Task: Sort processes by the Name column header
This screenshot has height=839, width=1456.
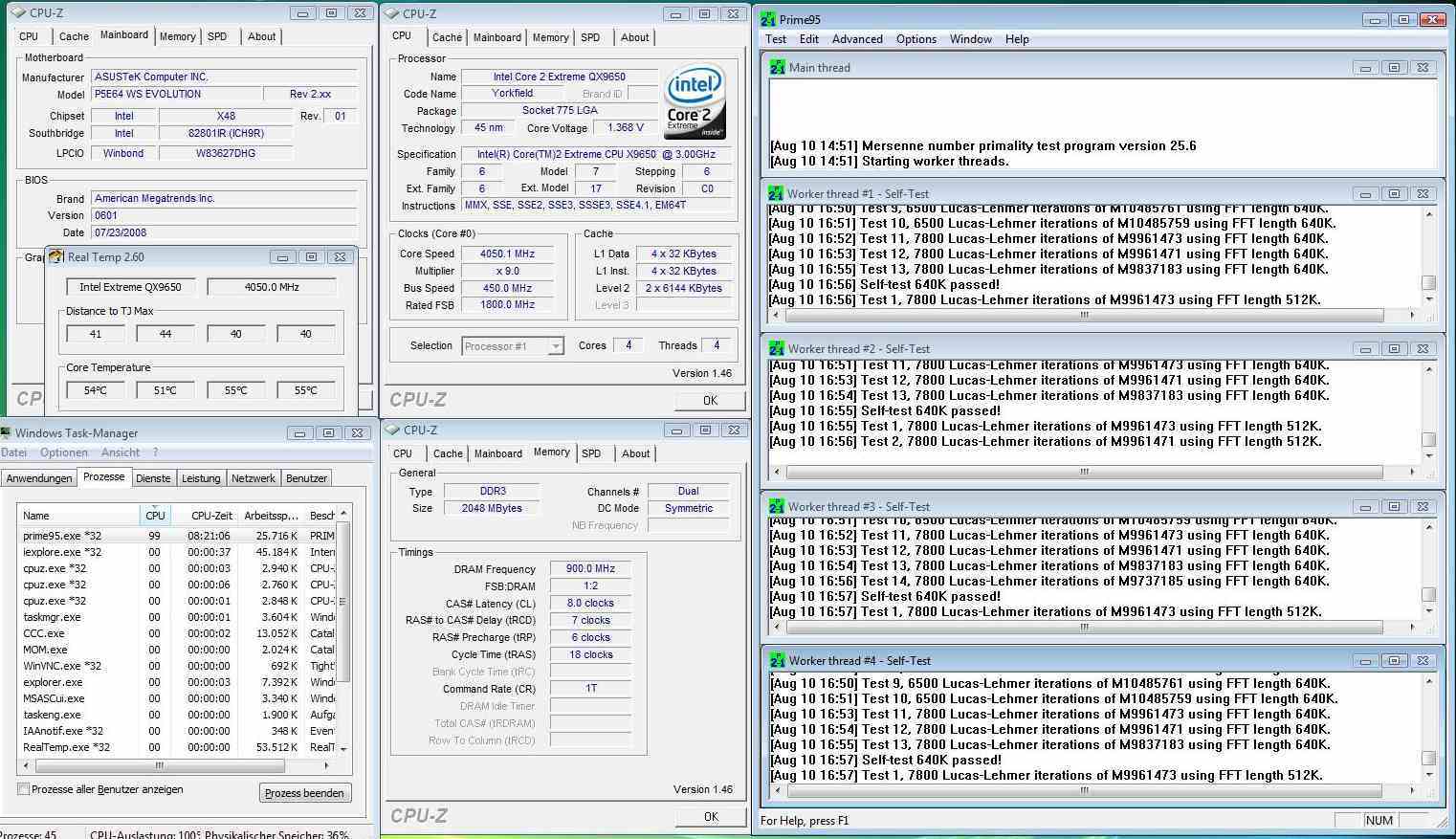Action: click(78, 515)
